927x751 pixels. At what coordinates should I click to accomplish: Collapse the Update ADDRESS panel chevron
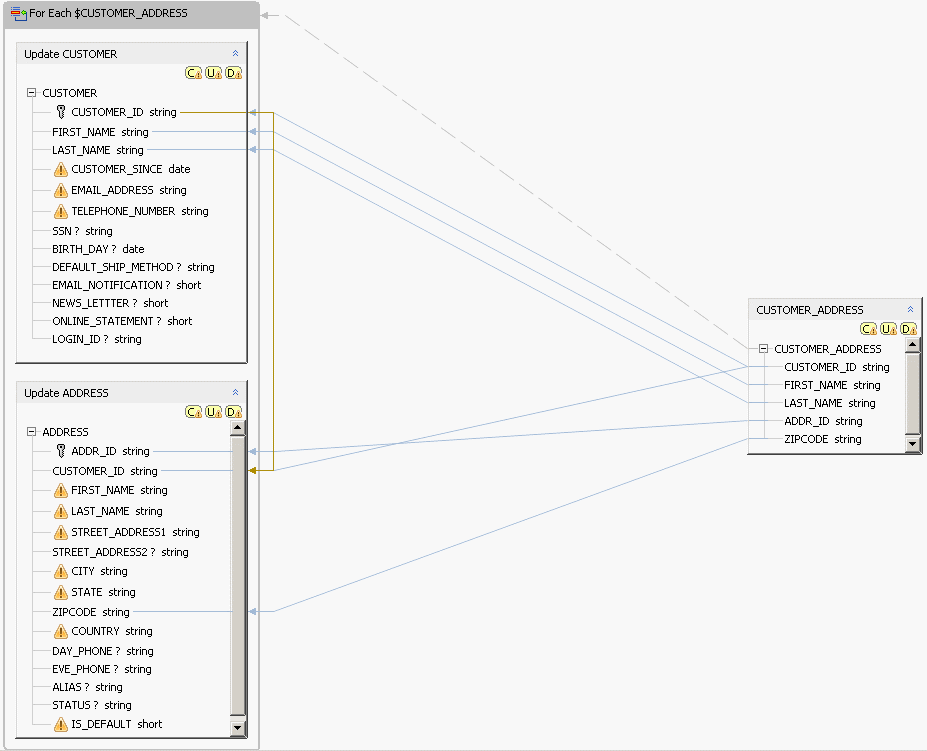235,392
